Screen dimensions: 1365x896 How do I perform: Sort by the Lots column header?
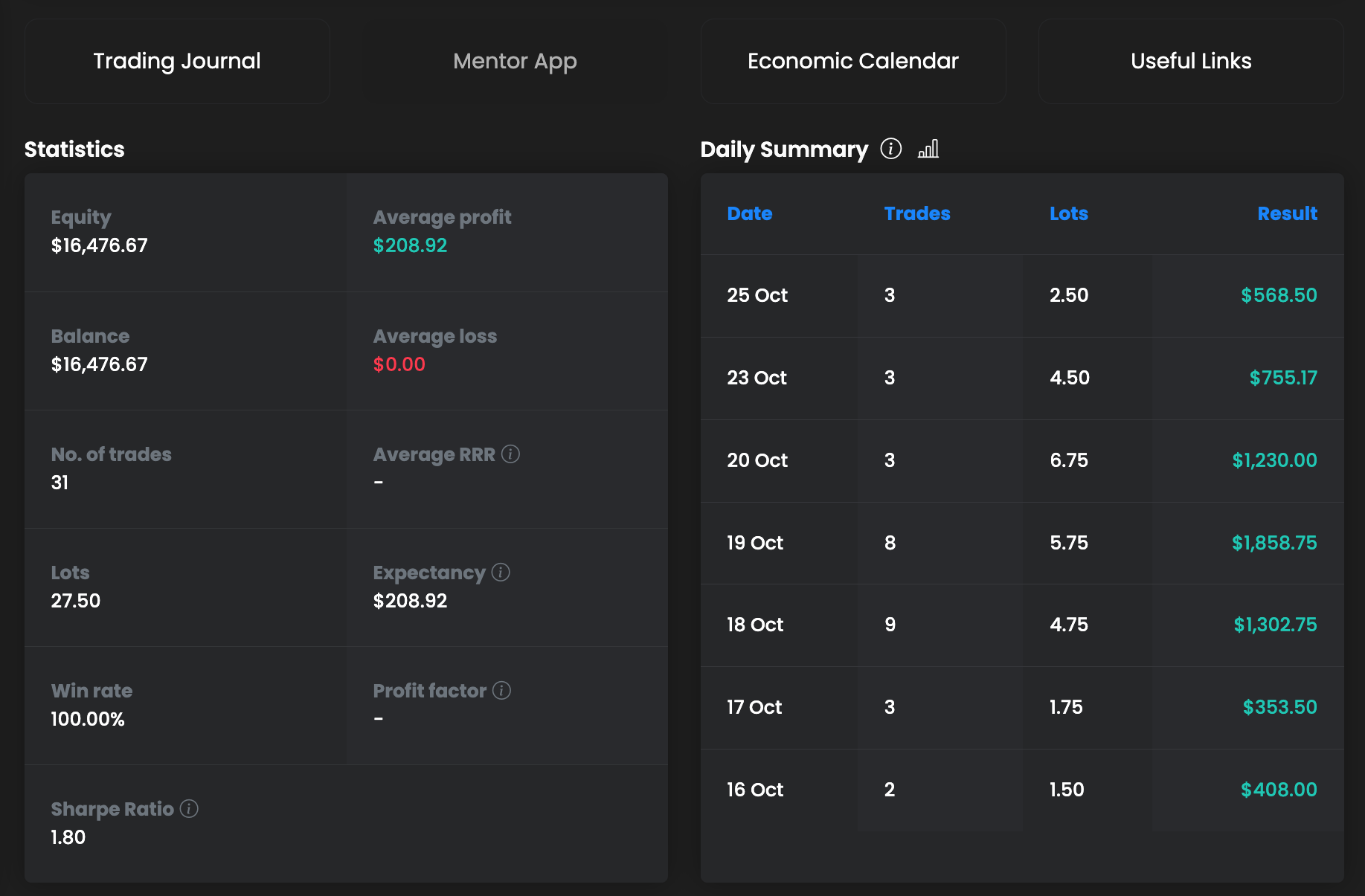tap(1068, 213)
